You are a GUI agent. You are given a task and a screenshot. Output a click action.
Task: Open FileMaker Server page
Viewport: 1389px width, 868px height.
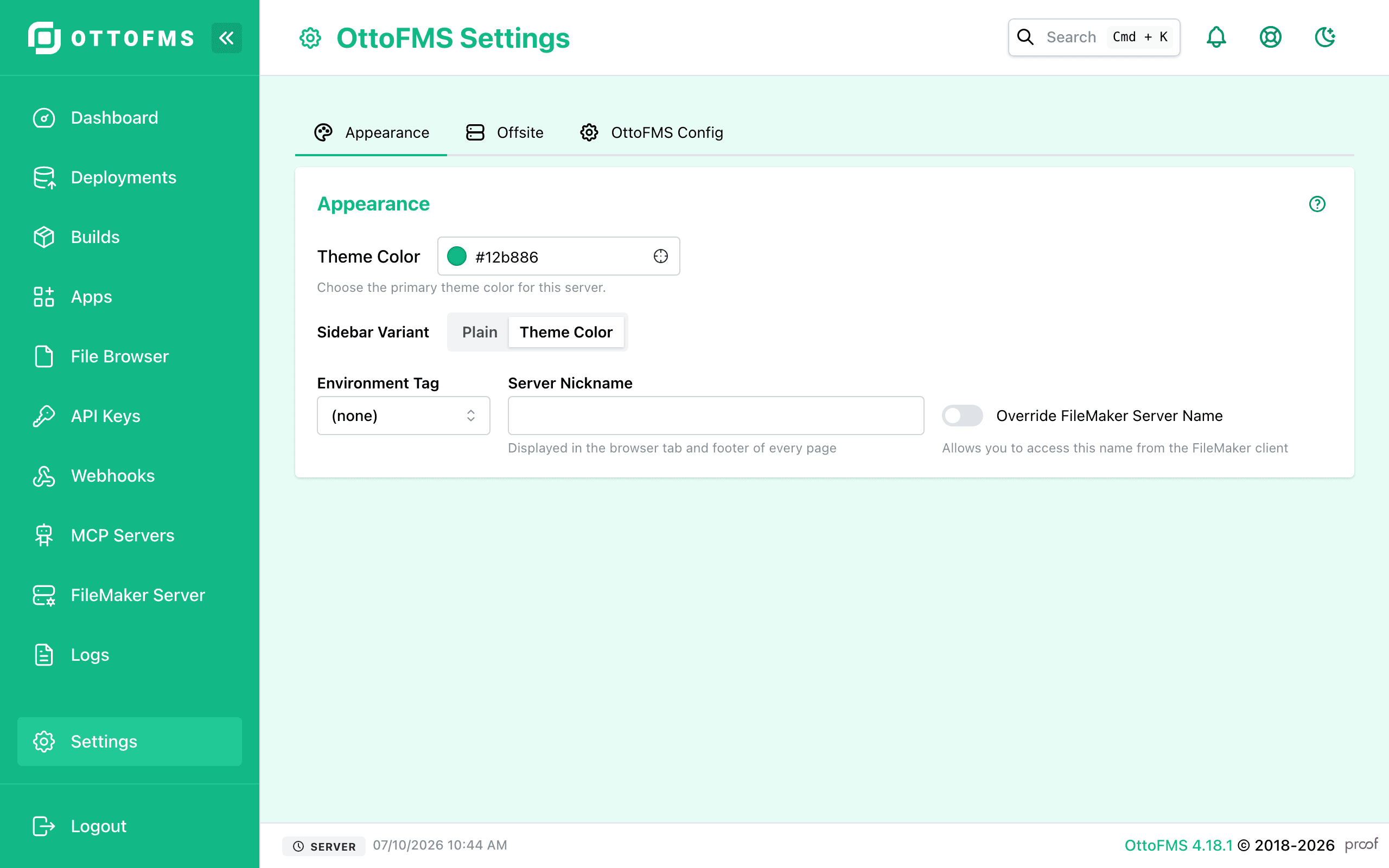click(130, 595)
